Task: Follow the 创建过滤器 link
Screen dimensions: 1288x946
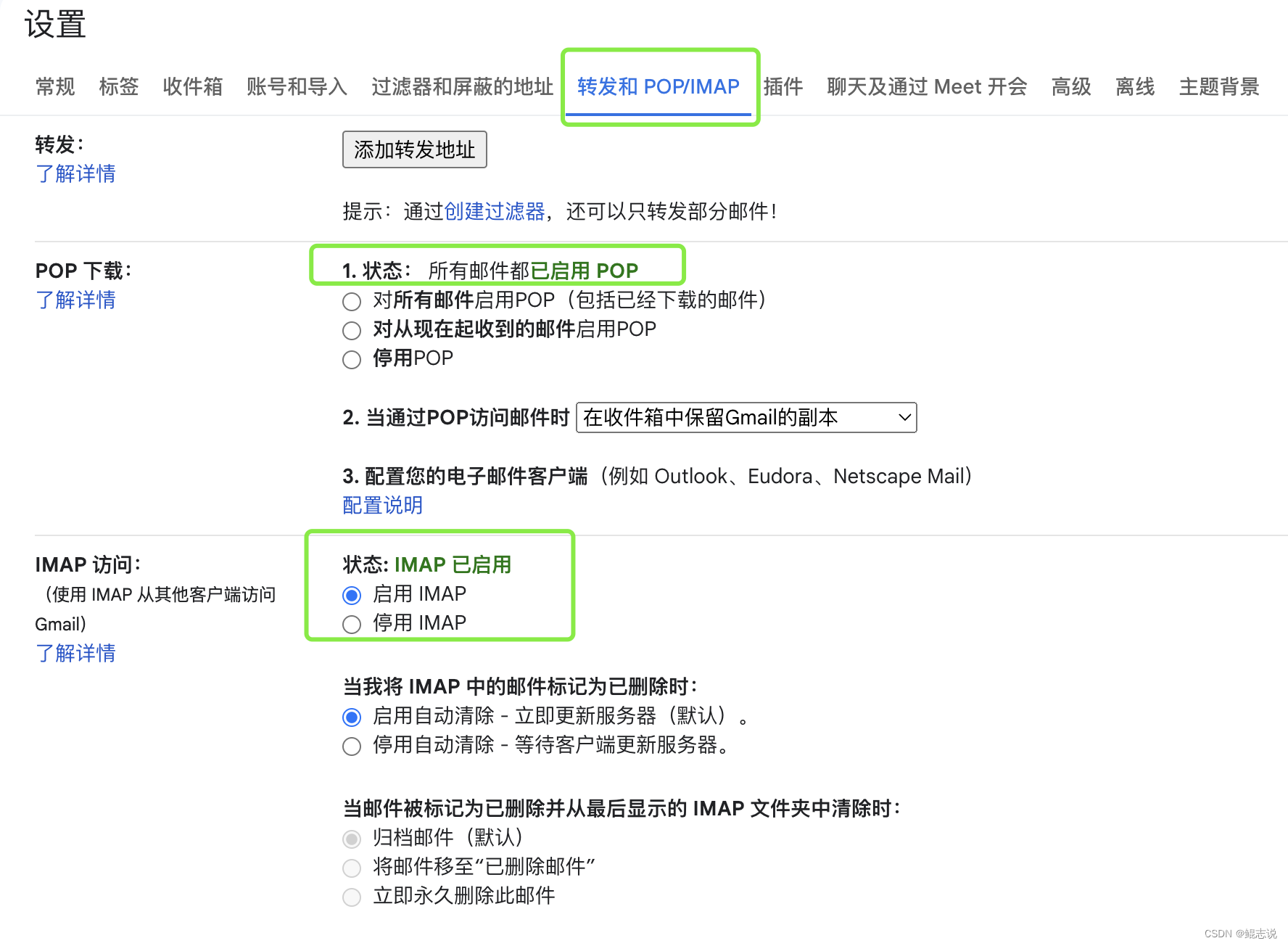Action: point(494,212)
